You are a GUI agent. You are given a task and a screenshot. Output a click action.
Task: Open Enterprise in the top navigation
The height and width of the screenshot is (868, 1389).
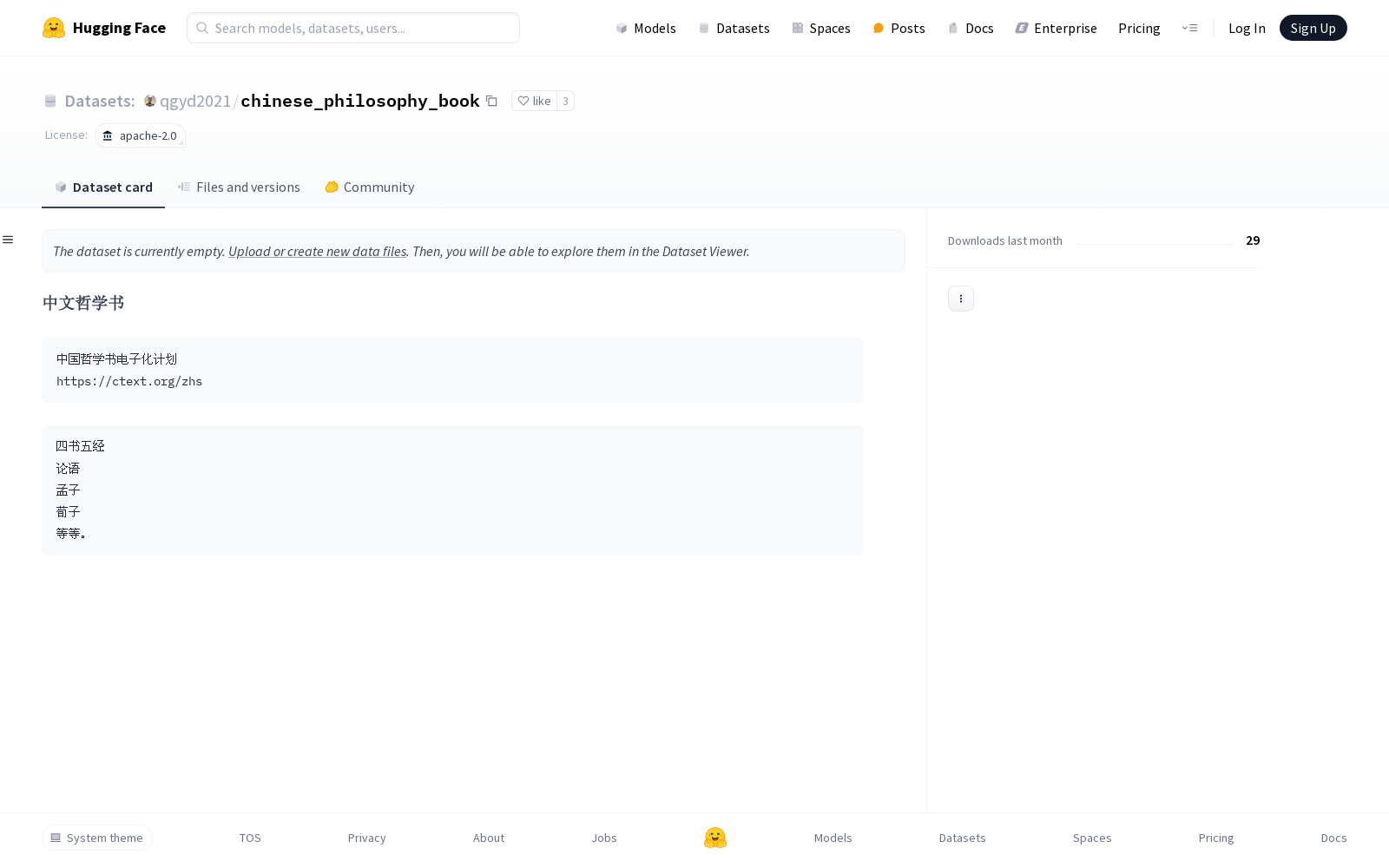[1056, 29]
